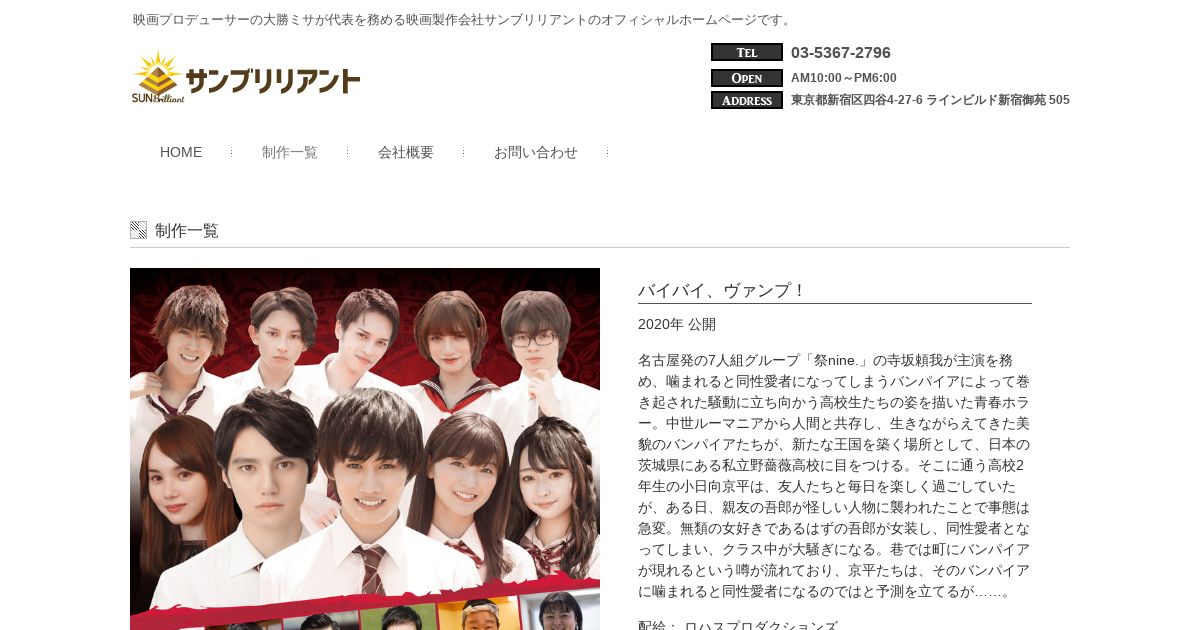Screen dimensions: 1200x630
Task: Click the AM10:00～PM6:00 hours text
Action: pos(844,77)
